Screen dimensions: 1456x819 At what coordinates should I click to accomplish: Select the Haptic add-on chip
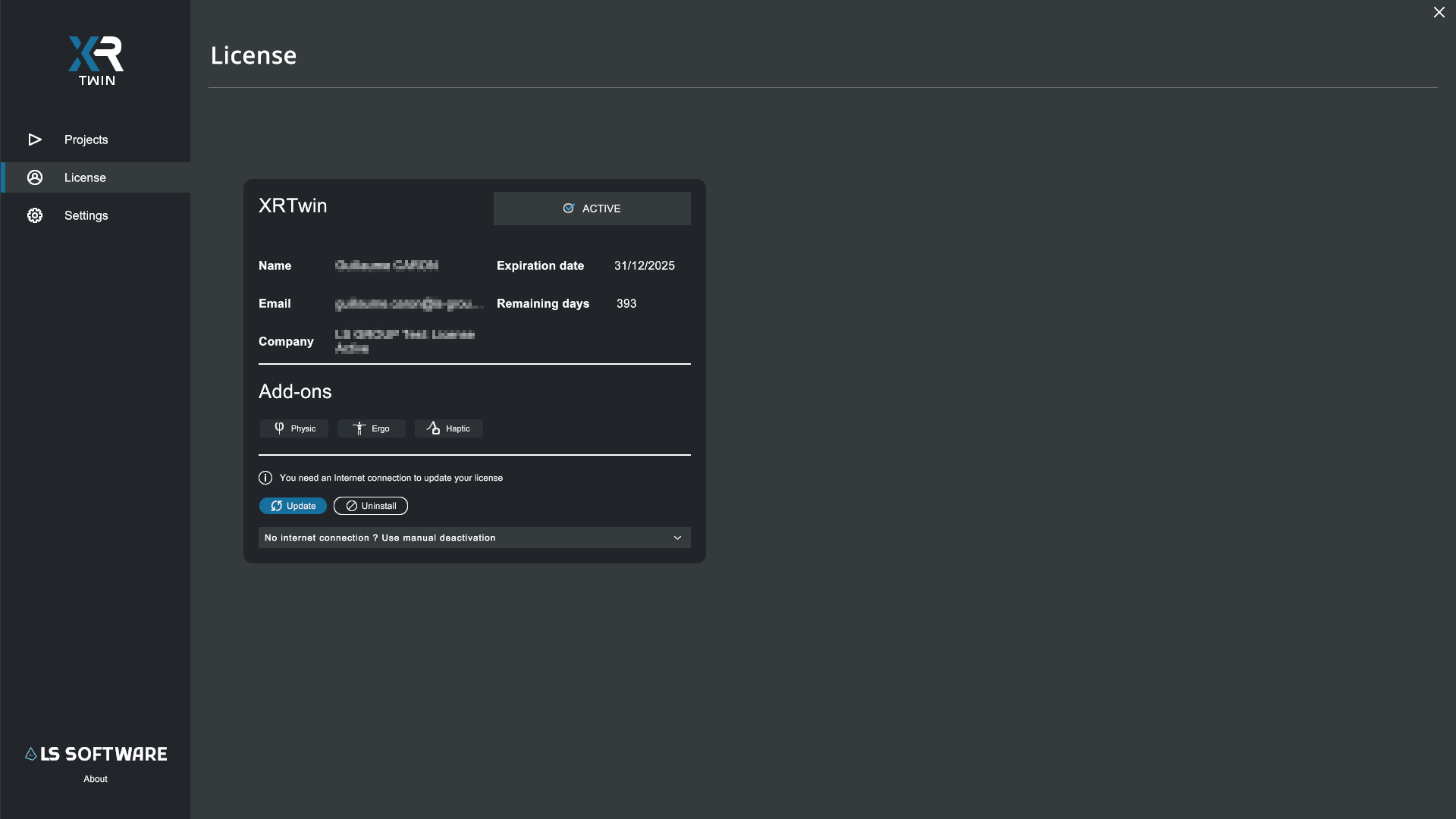[x=449, y=428]
